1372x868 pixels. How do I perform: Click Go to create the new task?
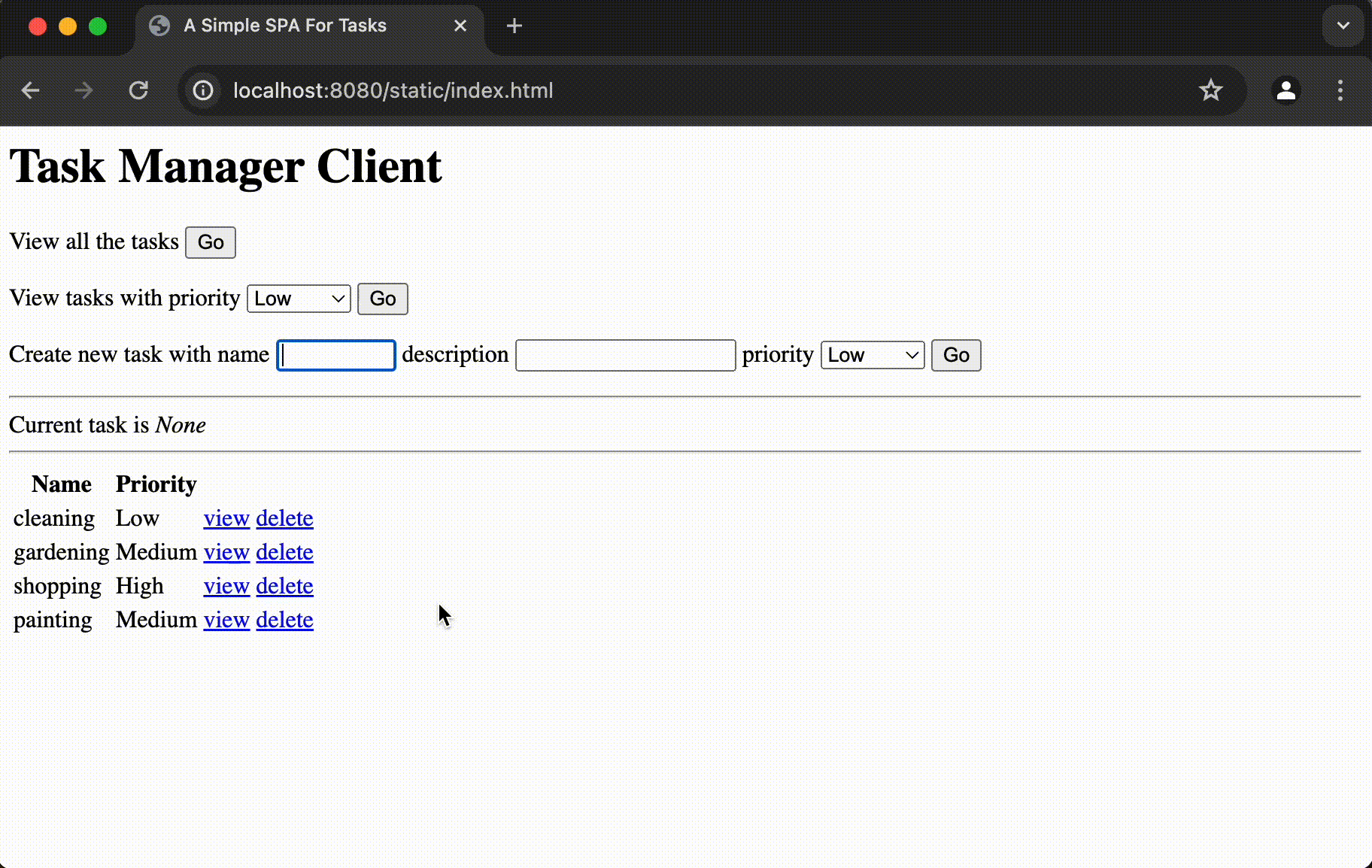pyautogui.click(x=955, y=355)
